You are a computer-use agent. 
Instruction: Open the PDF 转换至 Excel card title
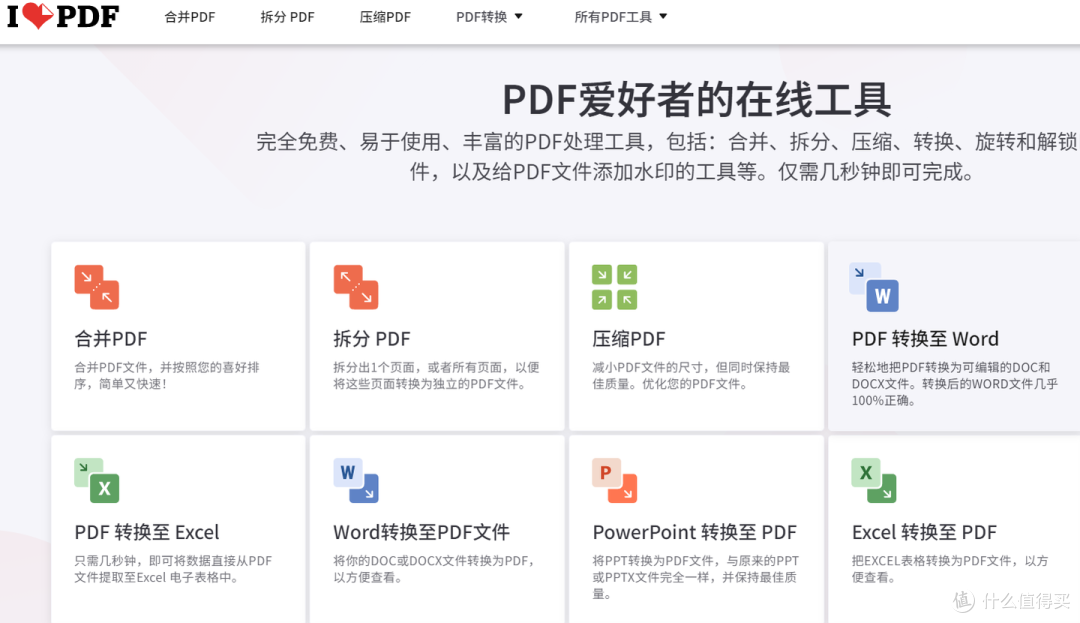147,532
